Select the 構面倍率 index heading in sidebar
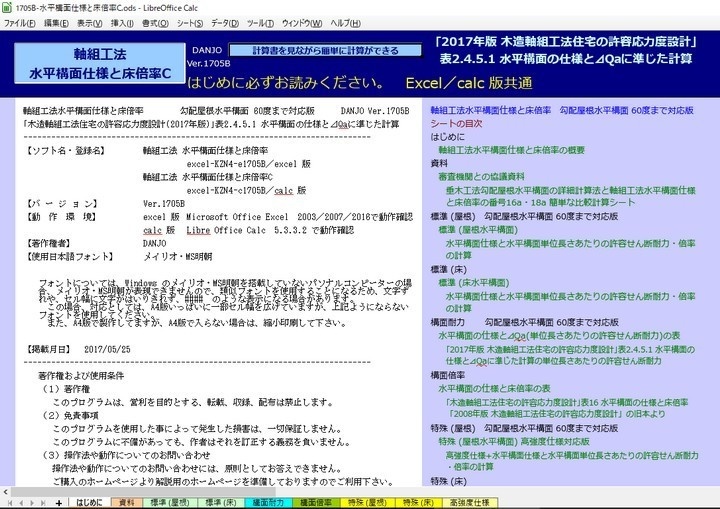720x509 pixels. (x=448, y=375)
